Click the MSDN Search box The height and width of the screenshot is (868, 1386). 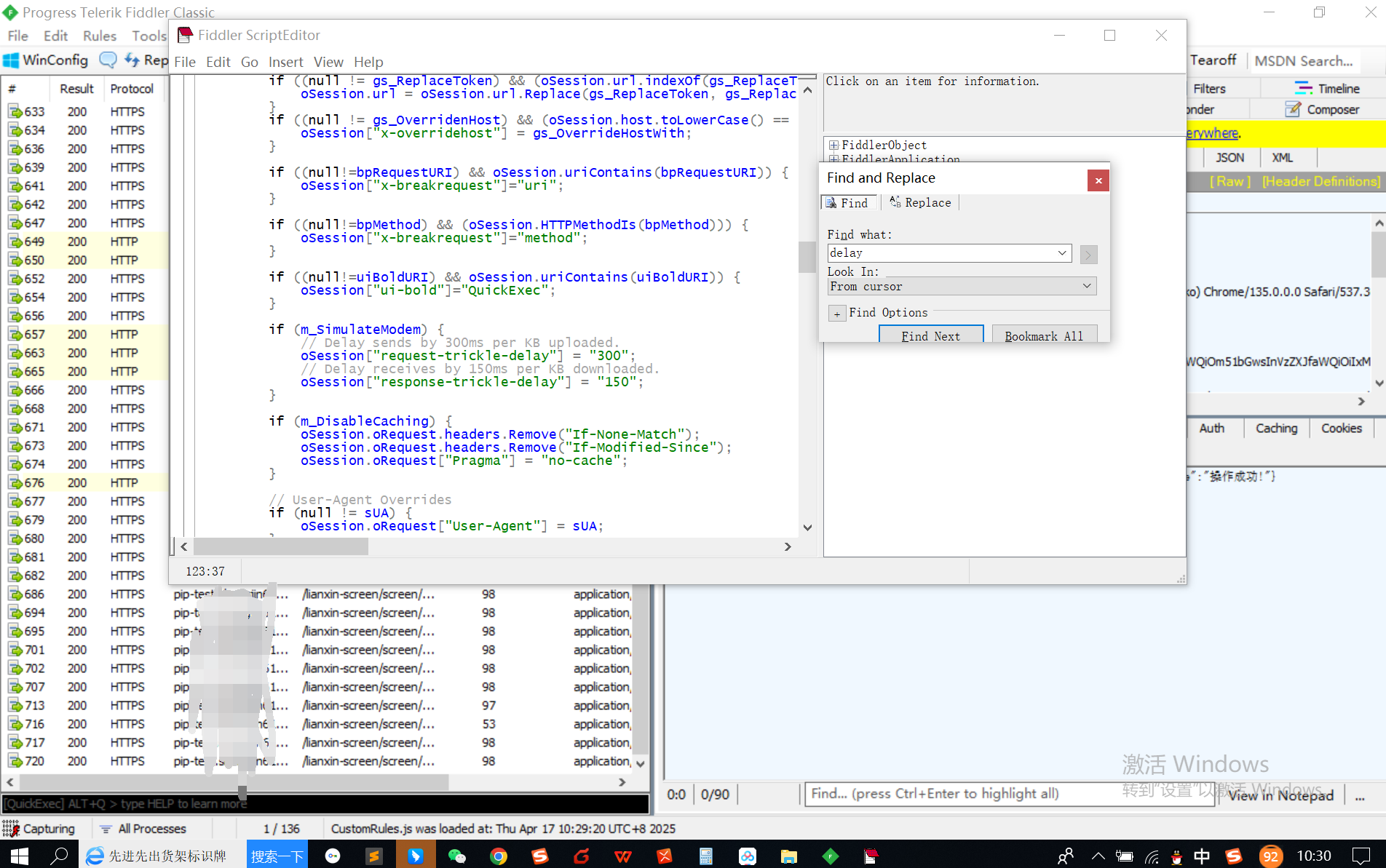1304,61
